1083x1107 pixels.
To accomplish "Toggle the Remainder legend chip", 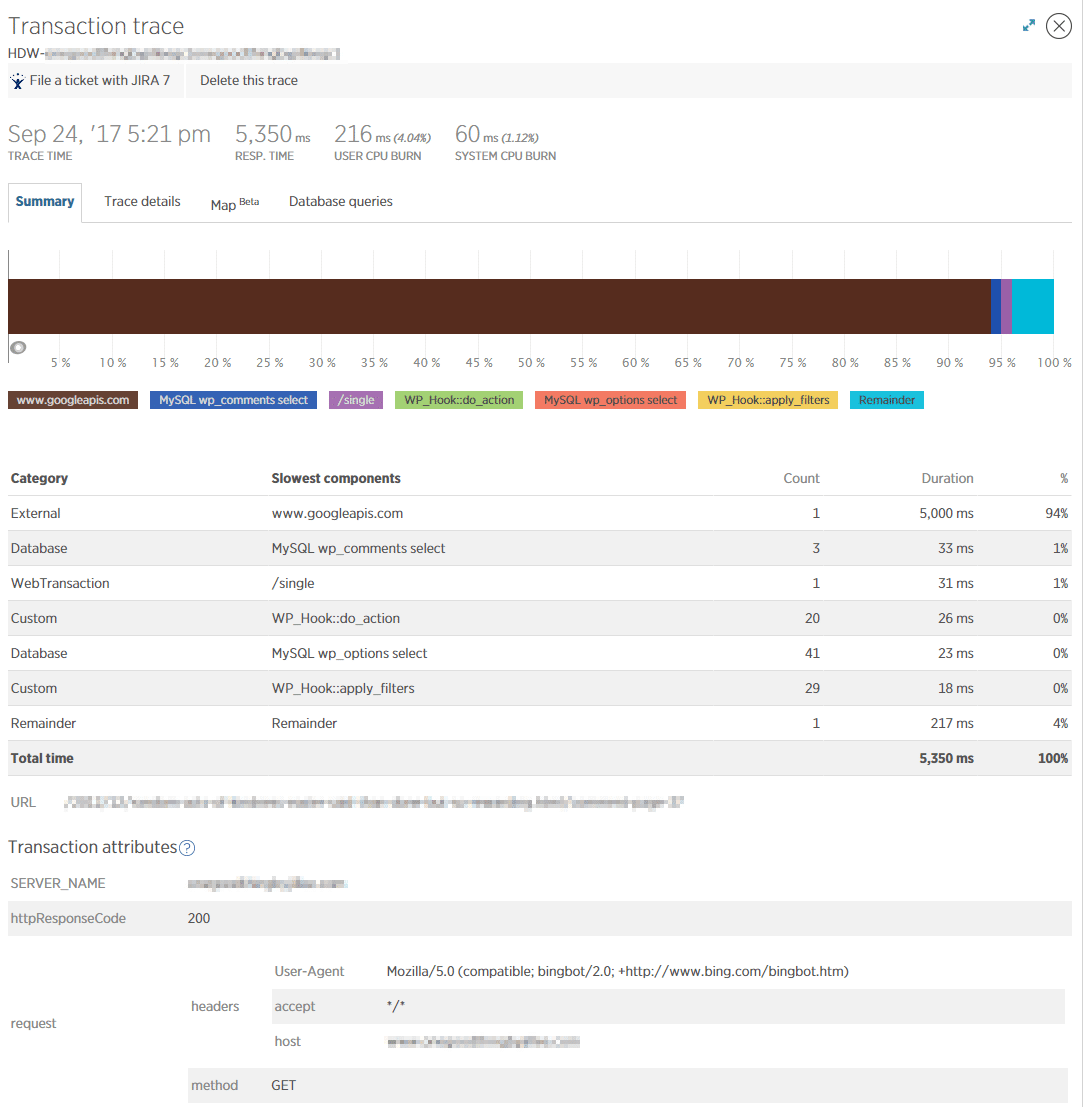I will pyautogui.click(x=886, y=399).
